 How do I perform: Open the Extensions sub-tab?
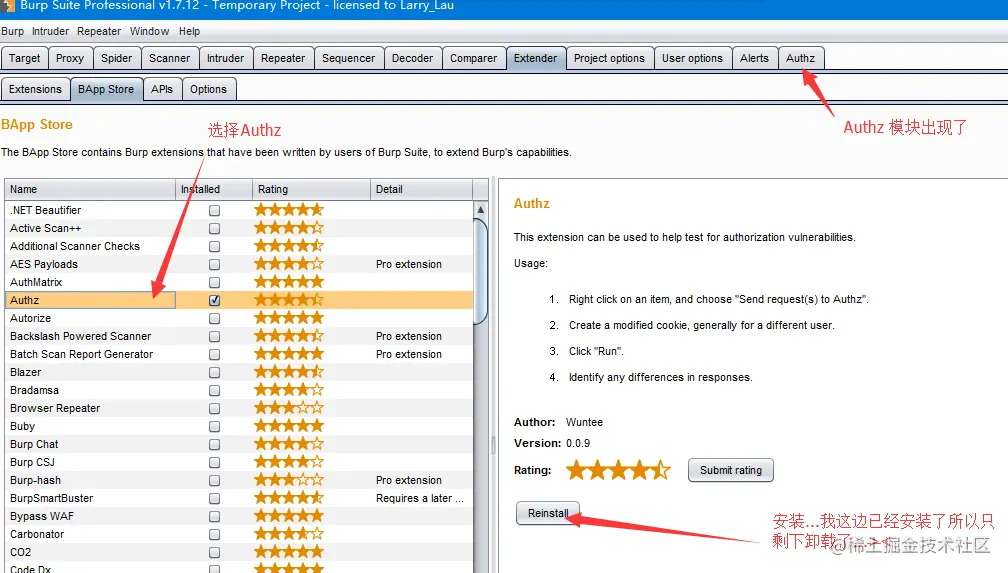tap(35, 89)
